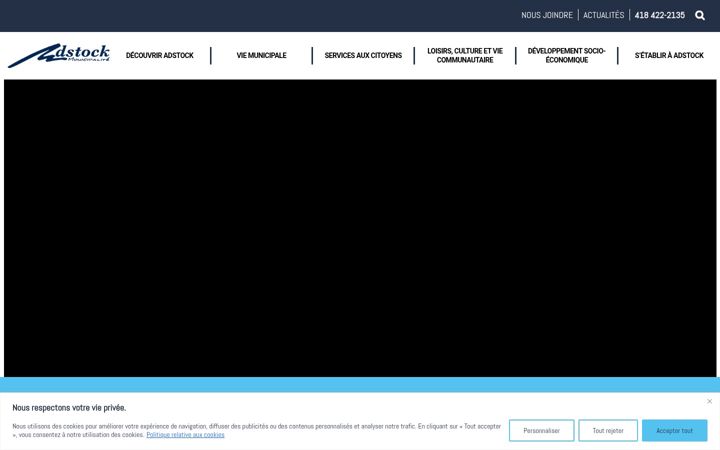Viewport: 720px width, 450px height.
Task: Open the Services aux citoyens menu
Action: 363,56
